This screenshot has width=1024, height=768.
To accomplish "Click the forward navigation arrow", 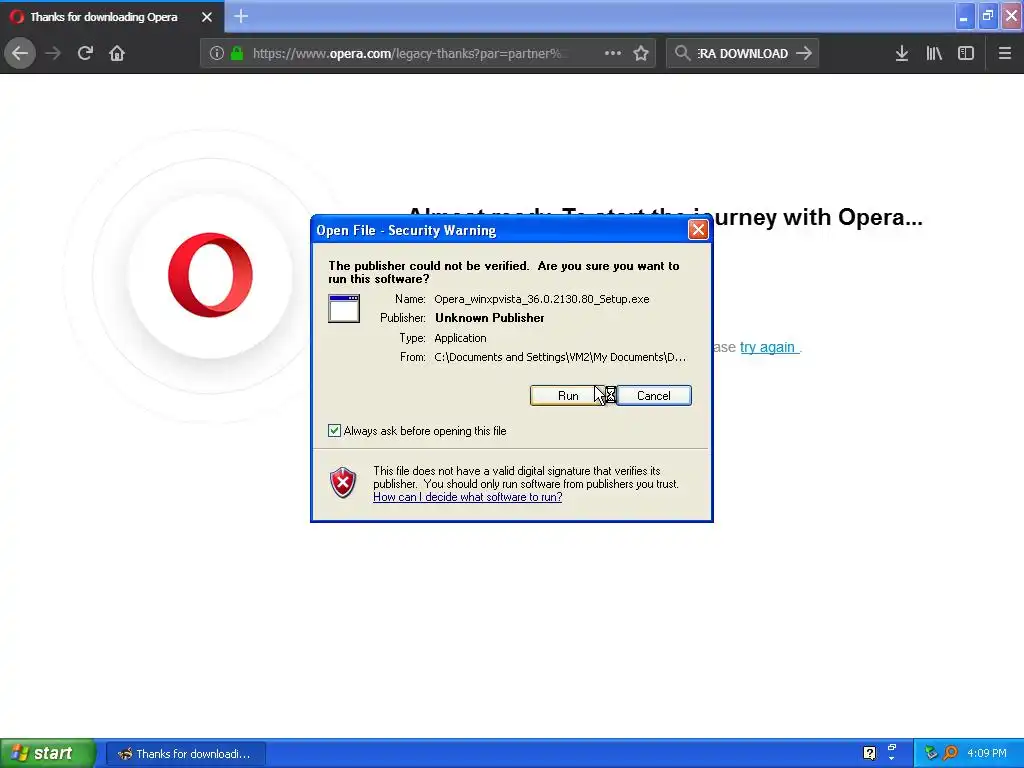I will coord(53,53).
